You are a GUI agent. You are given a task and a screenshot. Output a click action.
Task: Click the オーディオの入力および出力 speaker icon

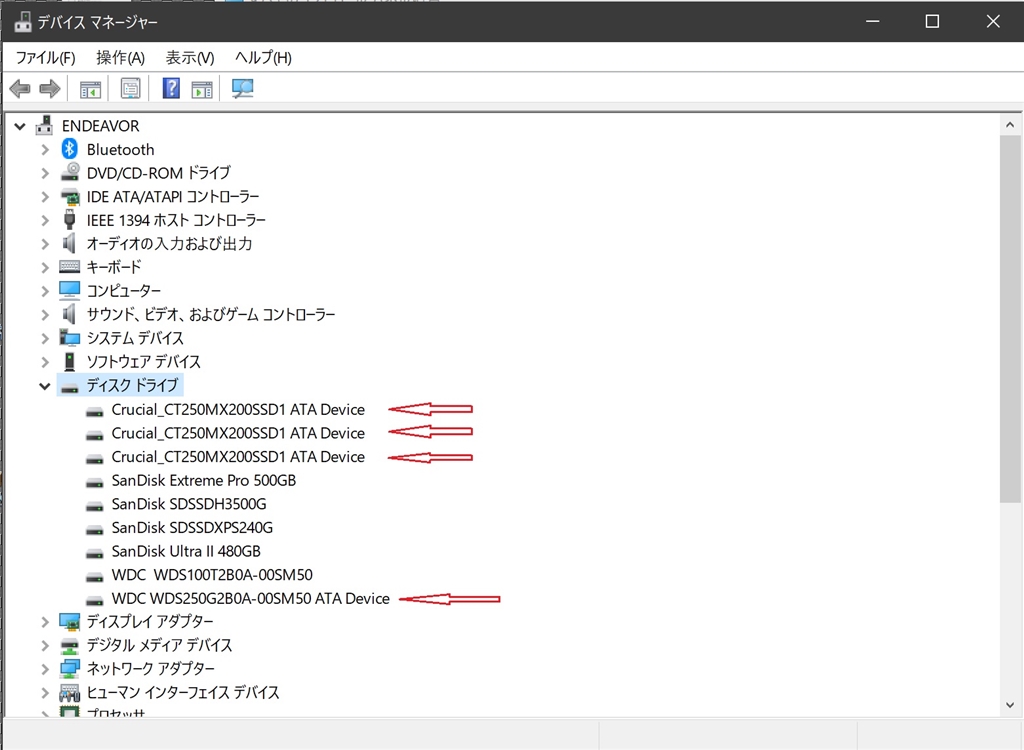(x=69, y=243)
